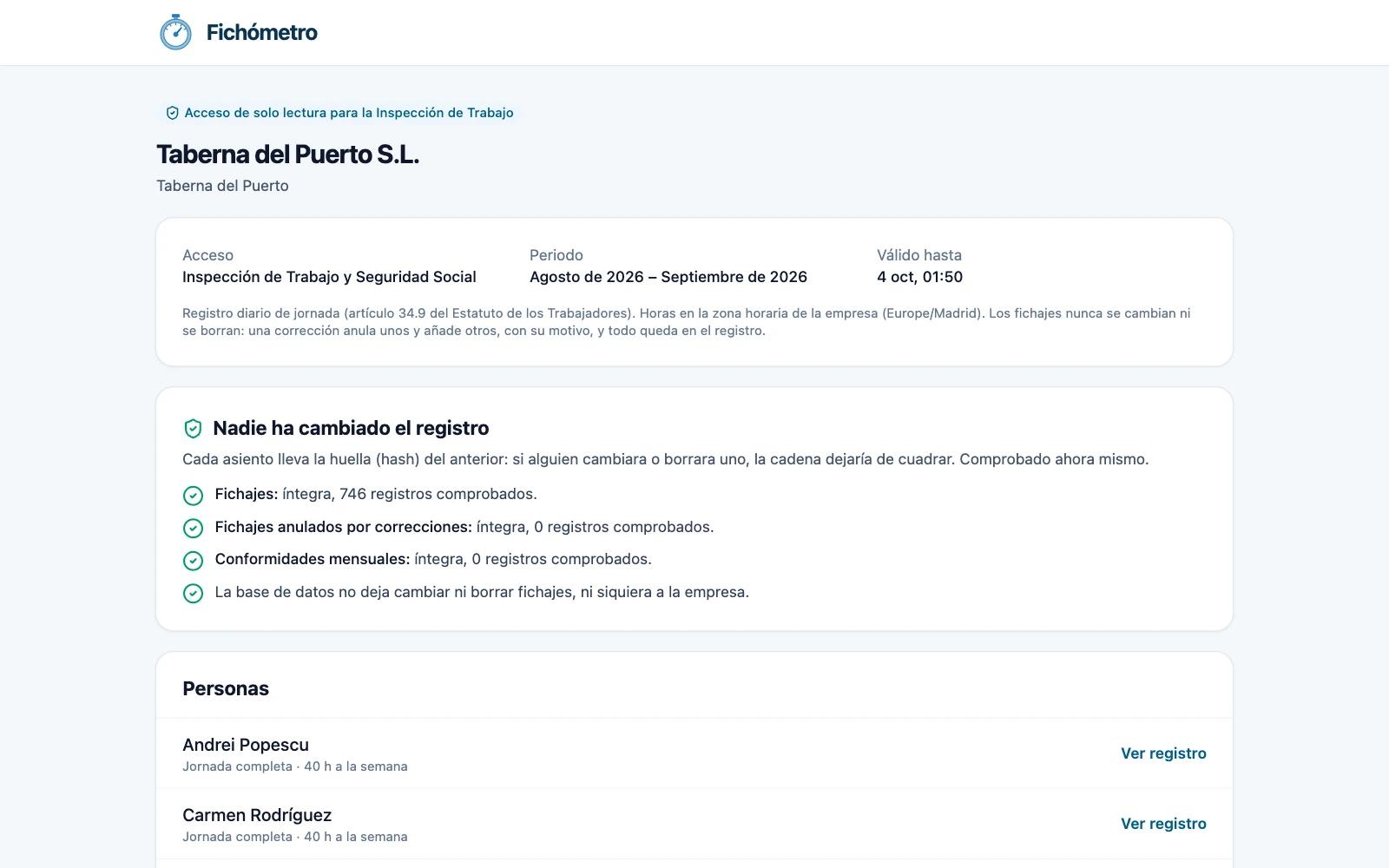This screenshot has width=1389, height=868.
Task: Click the period Agosto de 2026 – Septiembre de 2026
Action: point(668,277)
